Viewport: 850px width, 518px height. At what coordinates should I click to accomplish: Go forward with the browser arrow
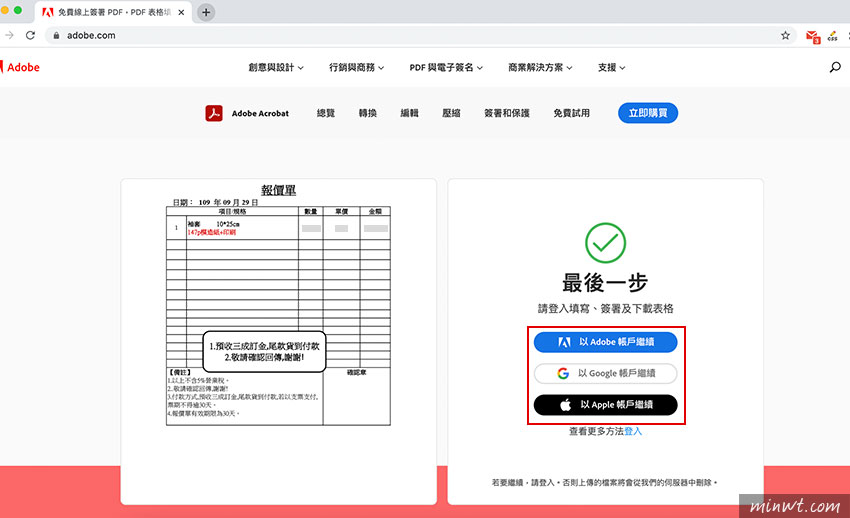(x=9, y=35)
